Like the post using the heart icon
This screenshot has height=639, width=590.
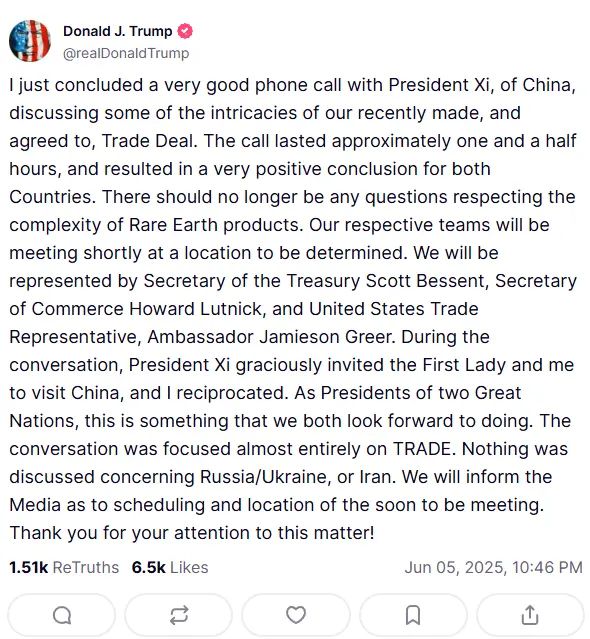click(296, 615)
